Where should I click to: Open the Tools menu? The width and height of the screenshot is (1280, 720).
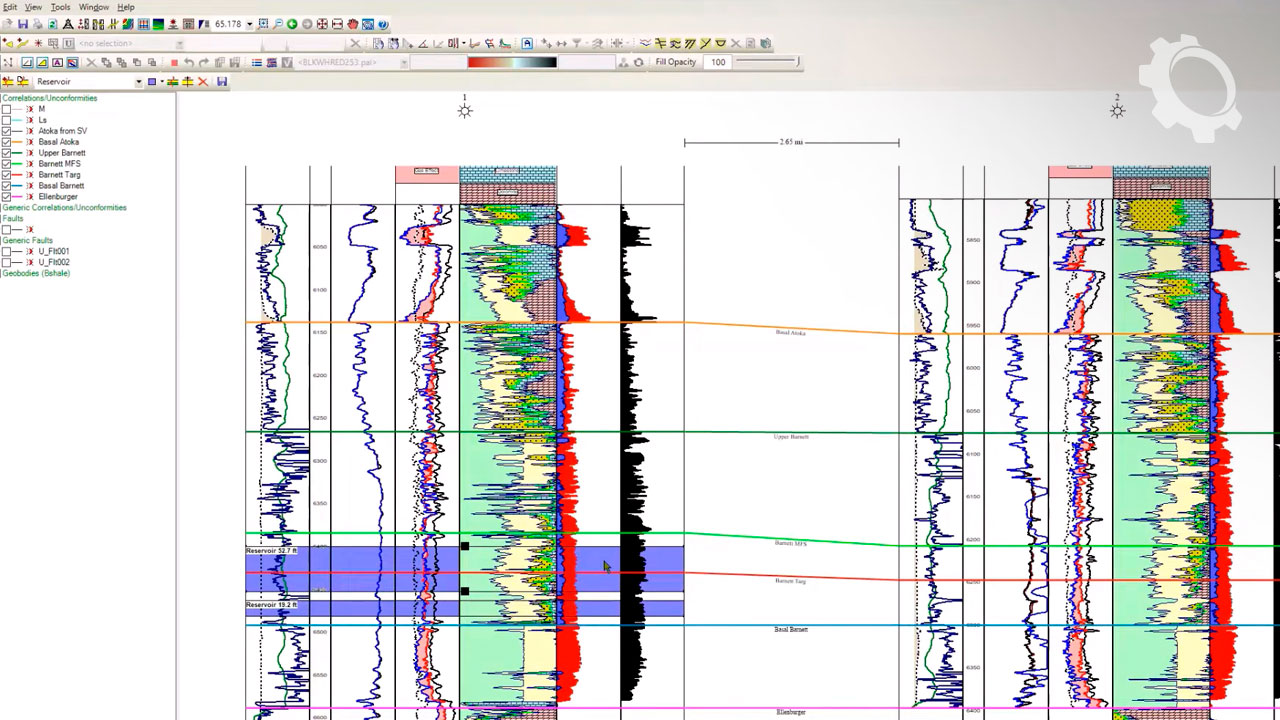pos(61,7)
